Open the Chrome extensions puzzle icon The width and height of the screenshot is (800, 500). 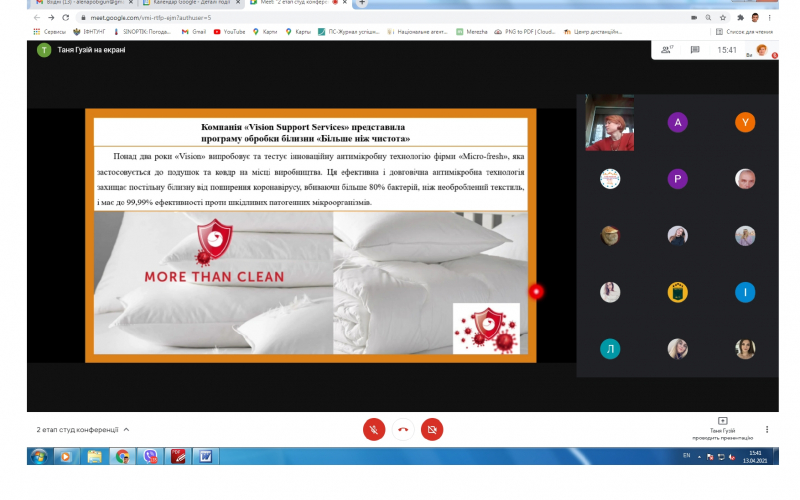tap(740, 17)
